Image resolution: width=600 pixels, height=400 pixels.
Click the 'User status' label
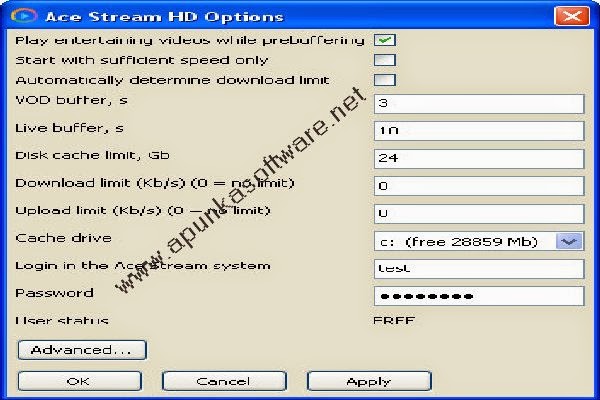62,320
